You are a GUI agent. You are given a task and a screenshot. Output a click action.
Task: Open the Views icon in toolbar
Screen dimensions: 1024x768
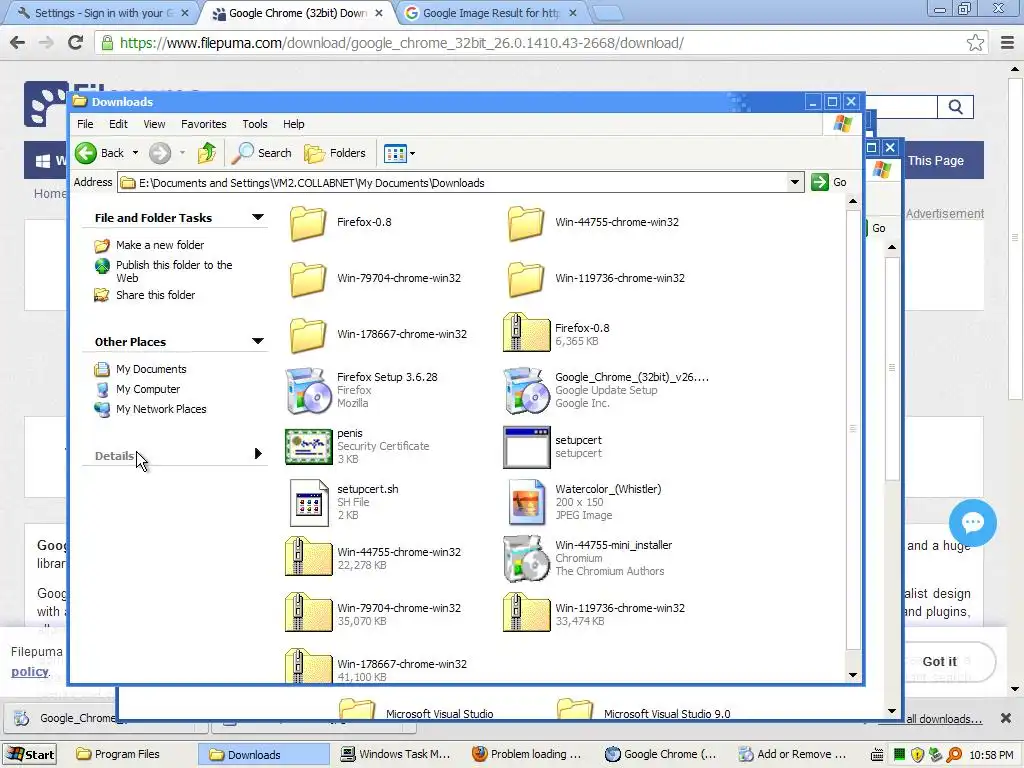pos(395,153)
